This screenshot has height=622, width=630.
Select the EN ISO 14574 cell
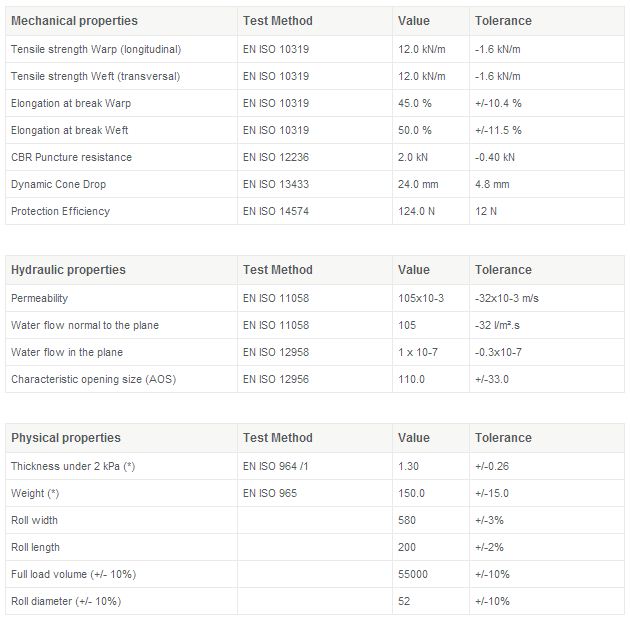276,211
